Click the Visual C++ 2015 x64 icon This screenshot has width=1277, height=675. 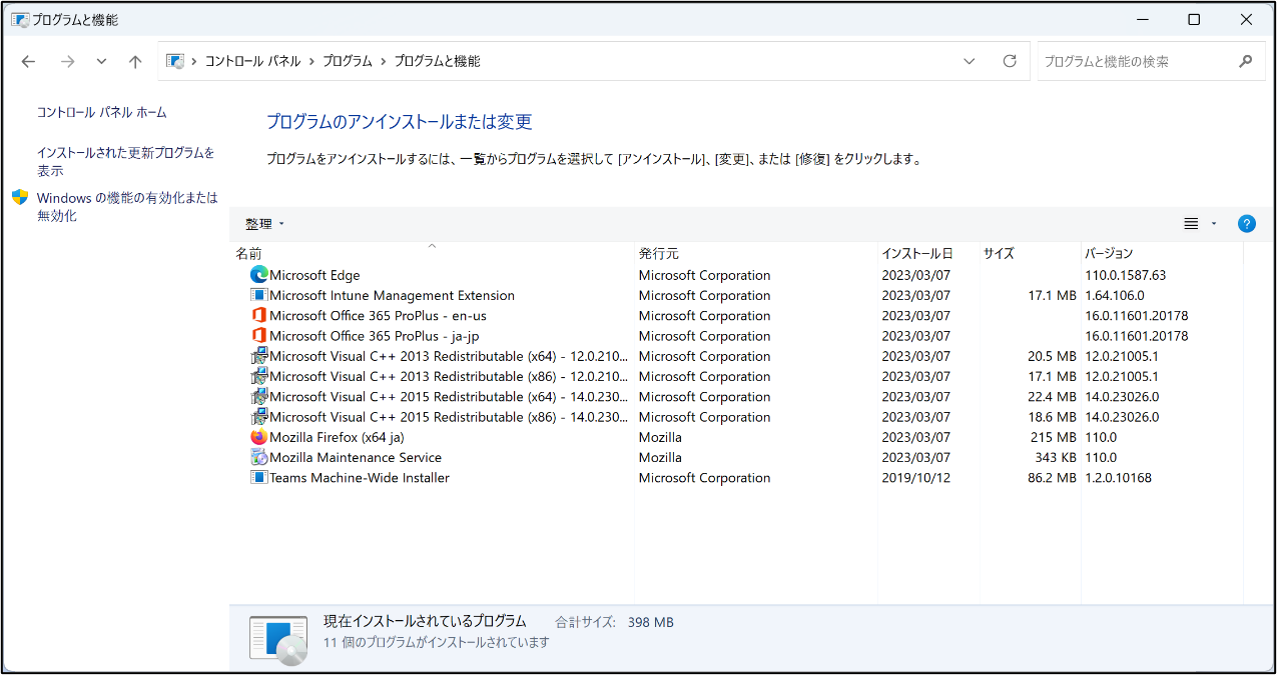click(259, 397)
